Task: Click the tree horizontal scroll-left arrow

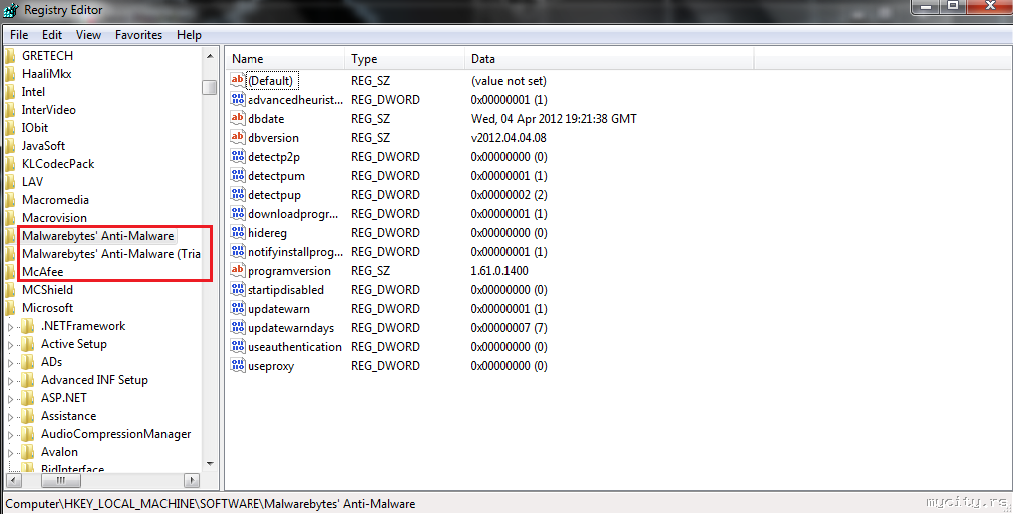Action: (x=14, y=480)
